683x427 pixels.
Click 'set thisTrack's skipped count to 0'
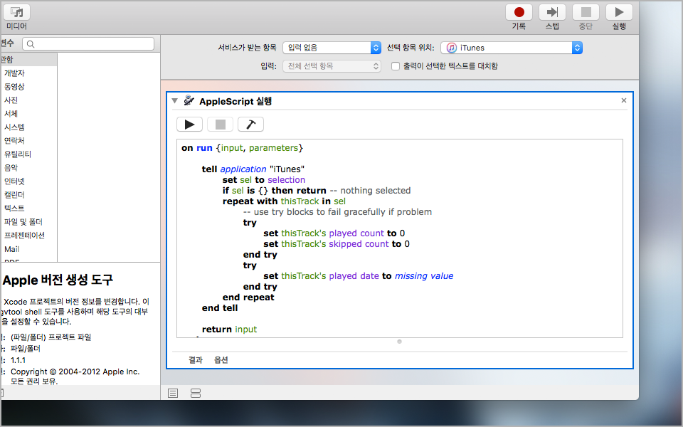(336, 244)
